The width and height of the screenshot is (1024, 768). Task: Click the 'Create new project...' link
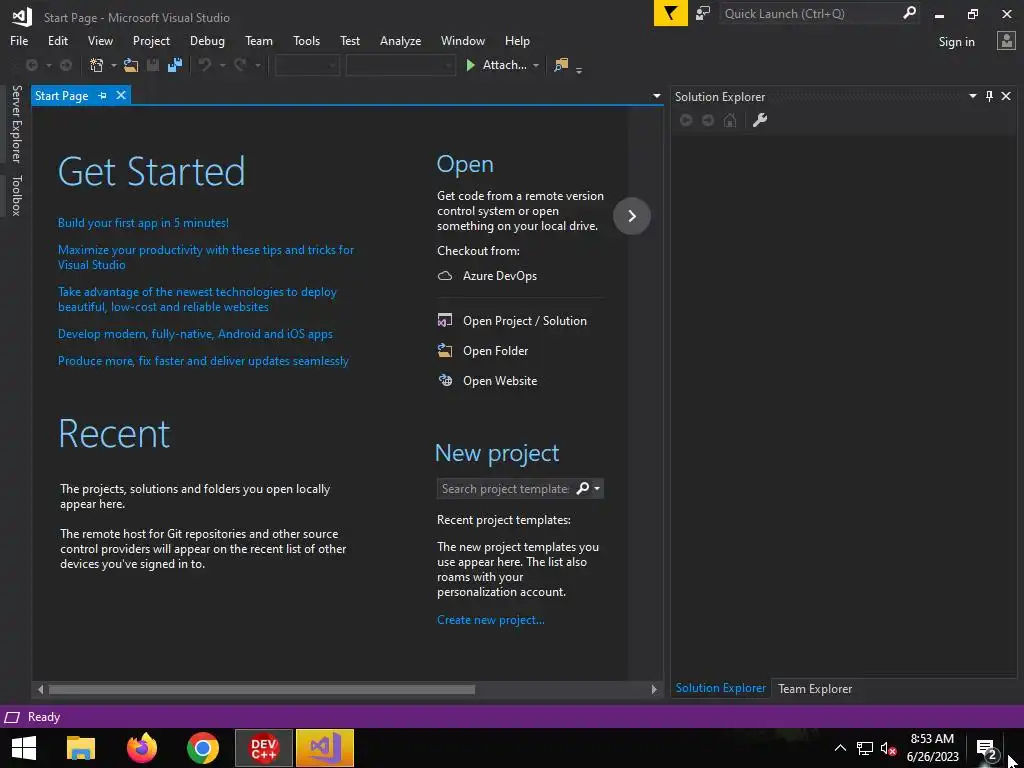click(490, 620)
